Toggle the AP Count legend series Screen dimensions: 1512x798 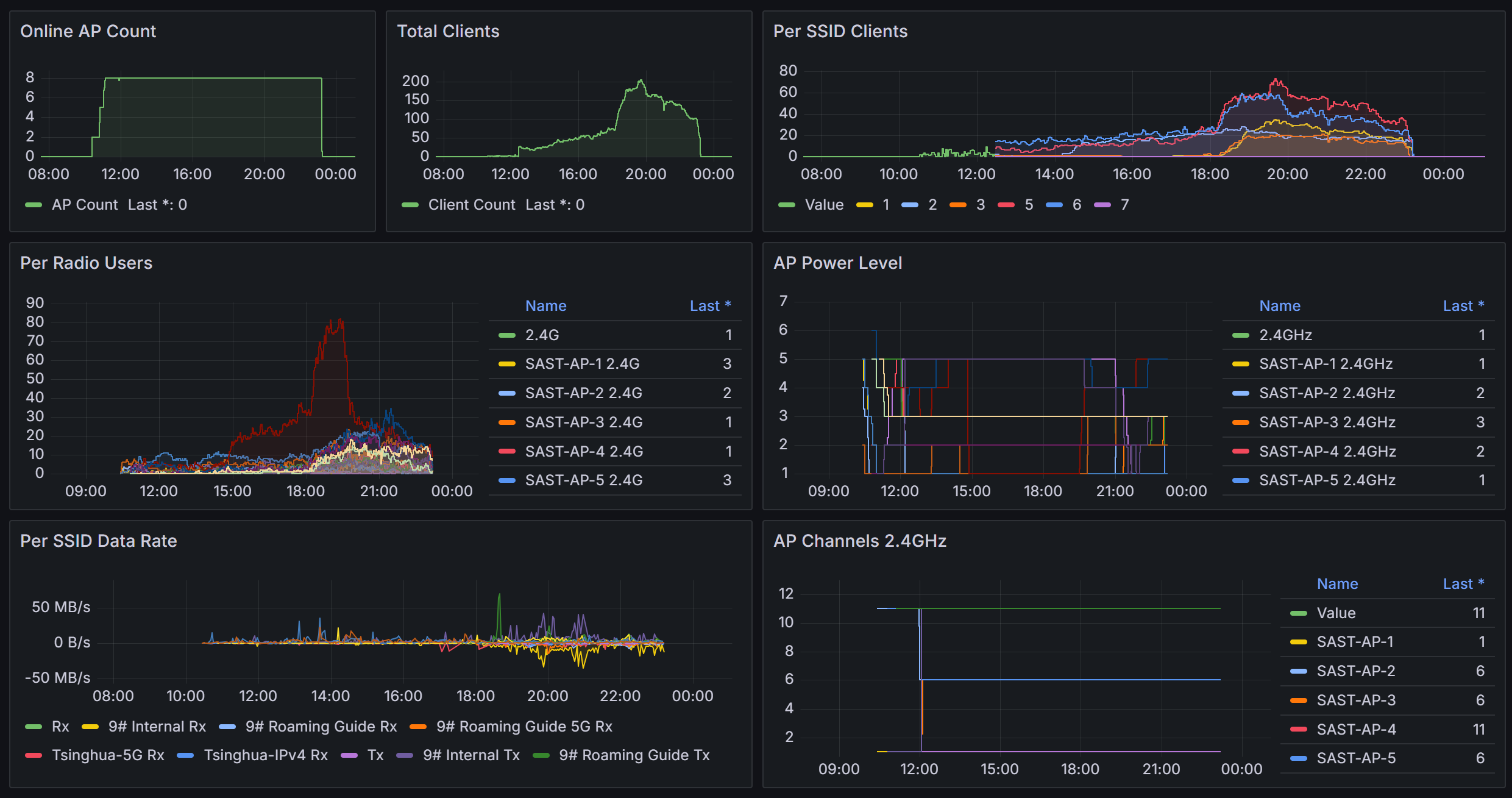pos(85,205)
